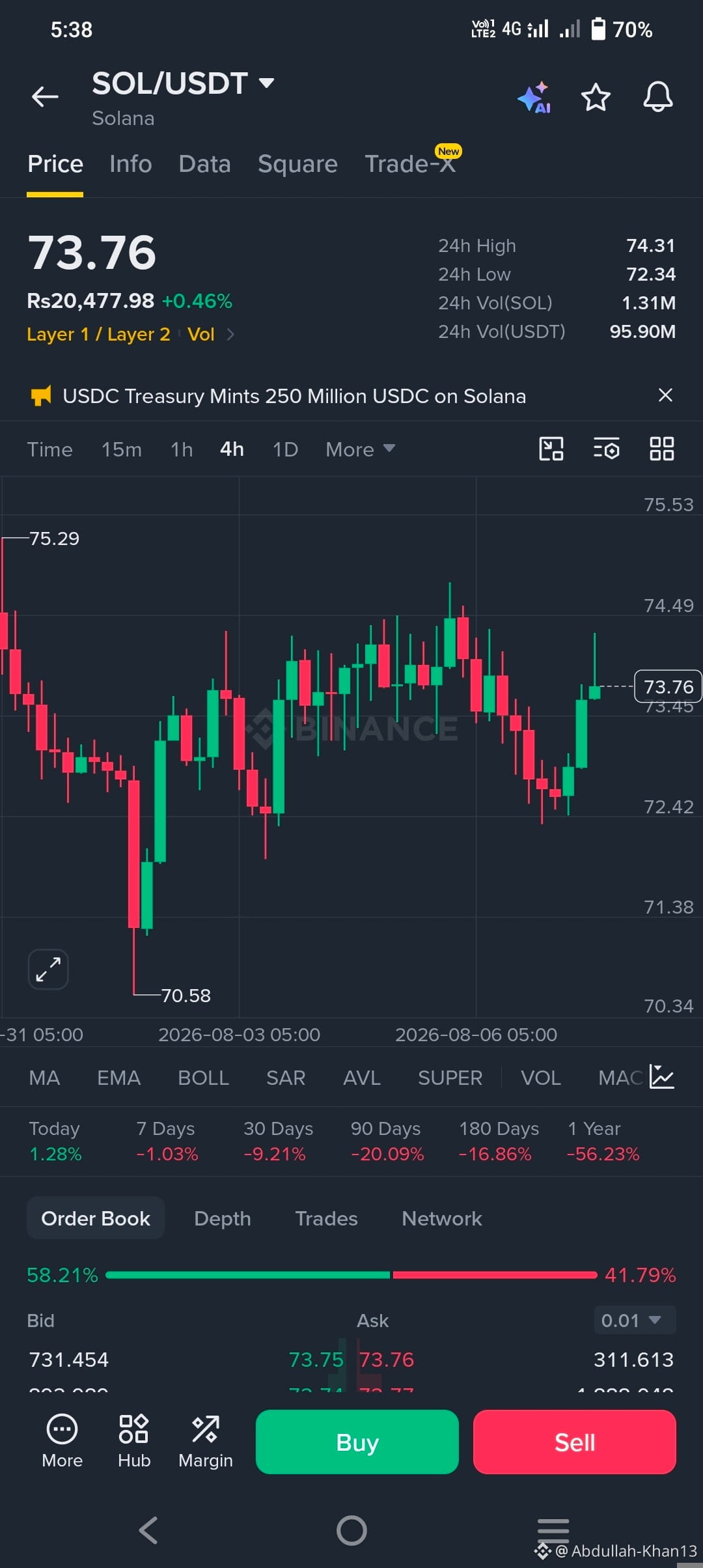The height and width of the screenshot is (1568, 703).
Task: Toggle the SAR indicator
Action: [x=286, y=1078]
